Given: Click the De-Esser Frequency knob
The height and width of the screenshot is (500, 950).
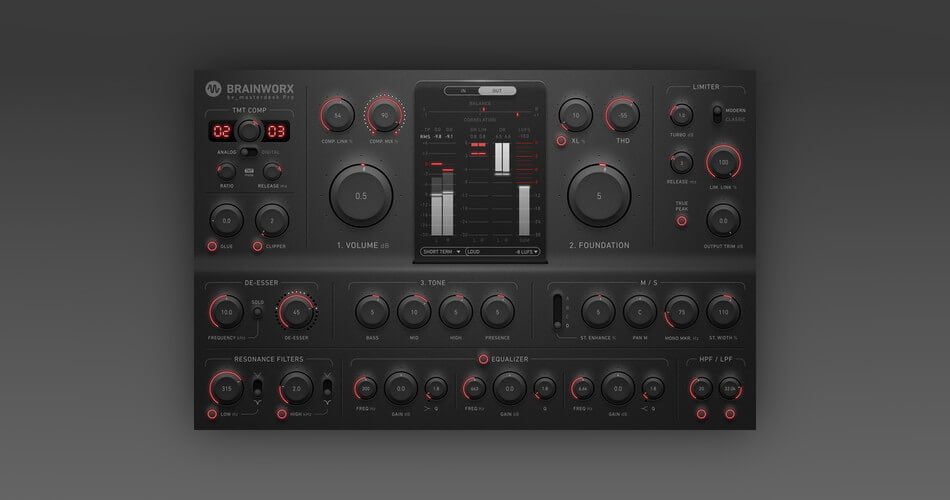Looking at the screenshot, I should coord(226,312).
